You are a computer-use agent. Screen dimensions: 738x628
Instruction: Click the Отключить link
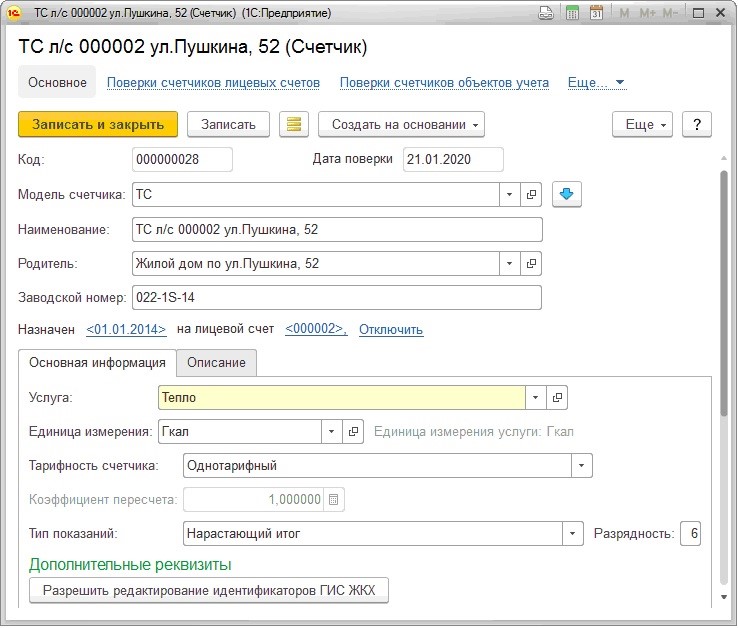[x=391, y=329]
